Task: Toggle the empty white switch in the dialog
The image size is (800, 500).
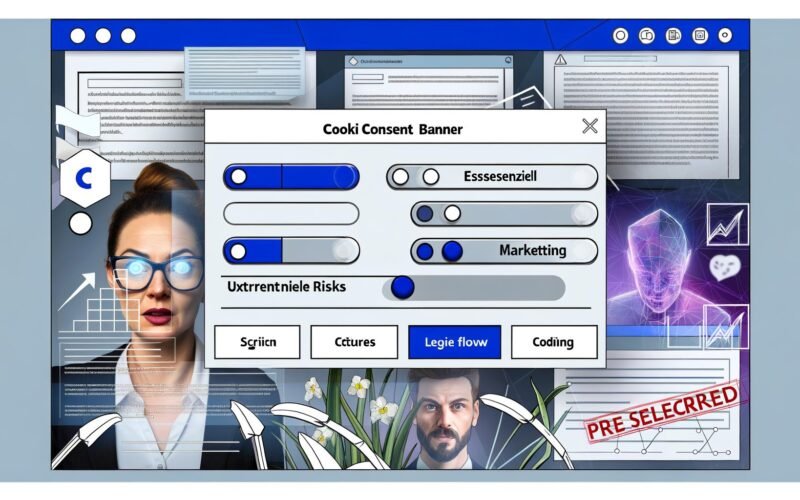Action: point(291,214)
